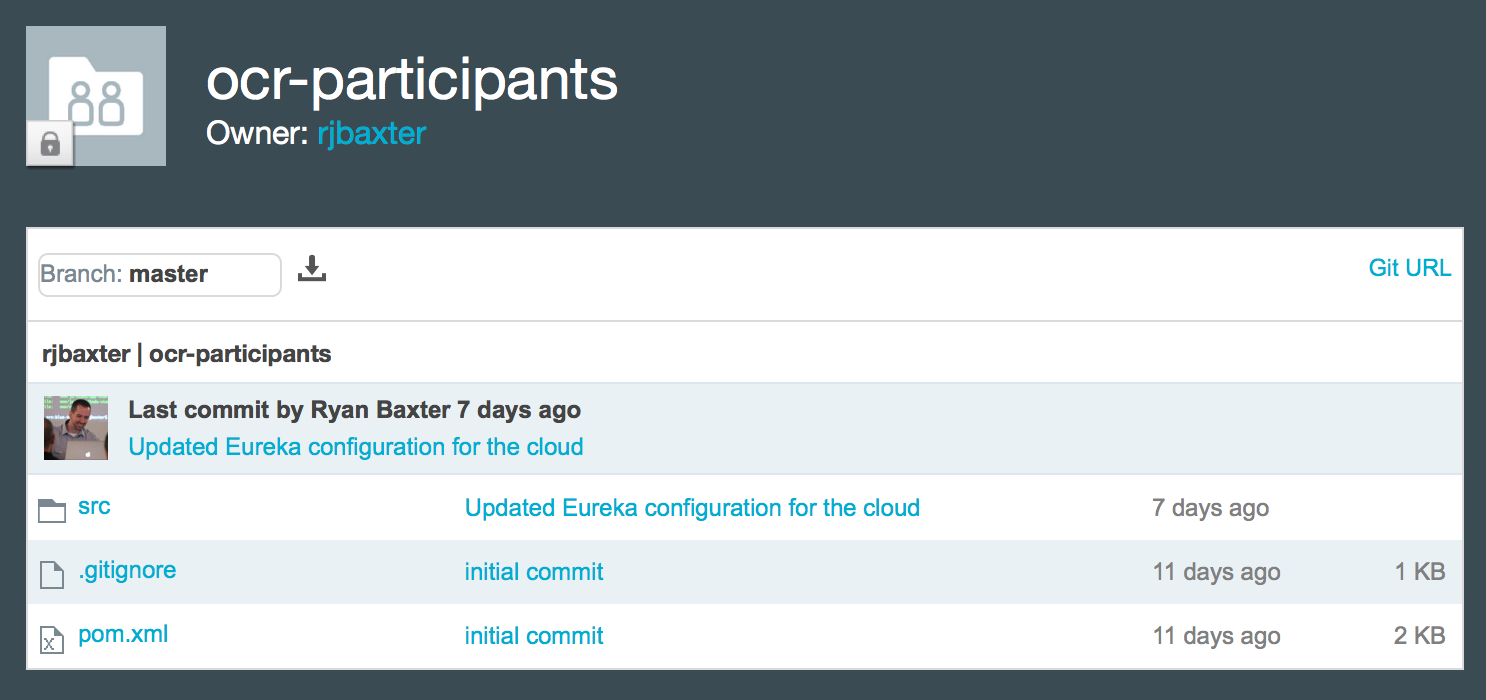Screen dimensions: 1486x700
Task: Click the private lock icon badge
Action: tap(50, 145)
